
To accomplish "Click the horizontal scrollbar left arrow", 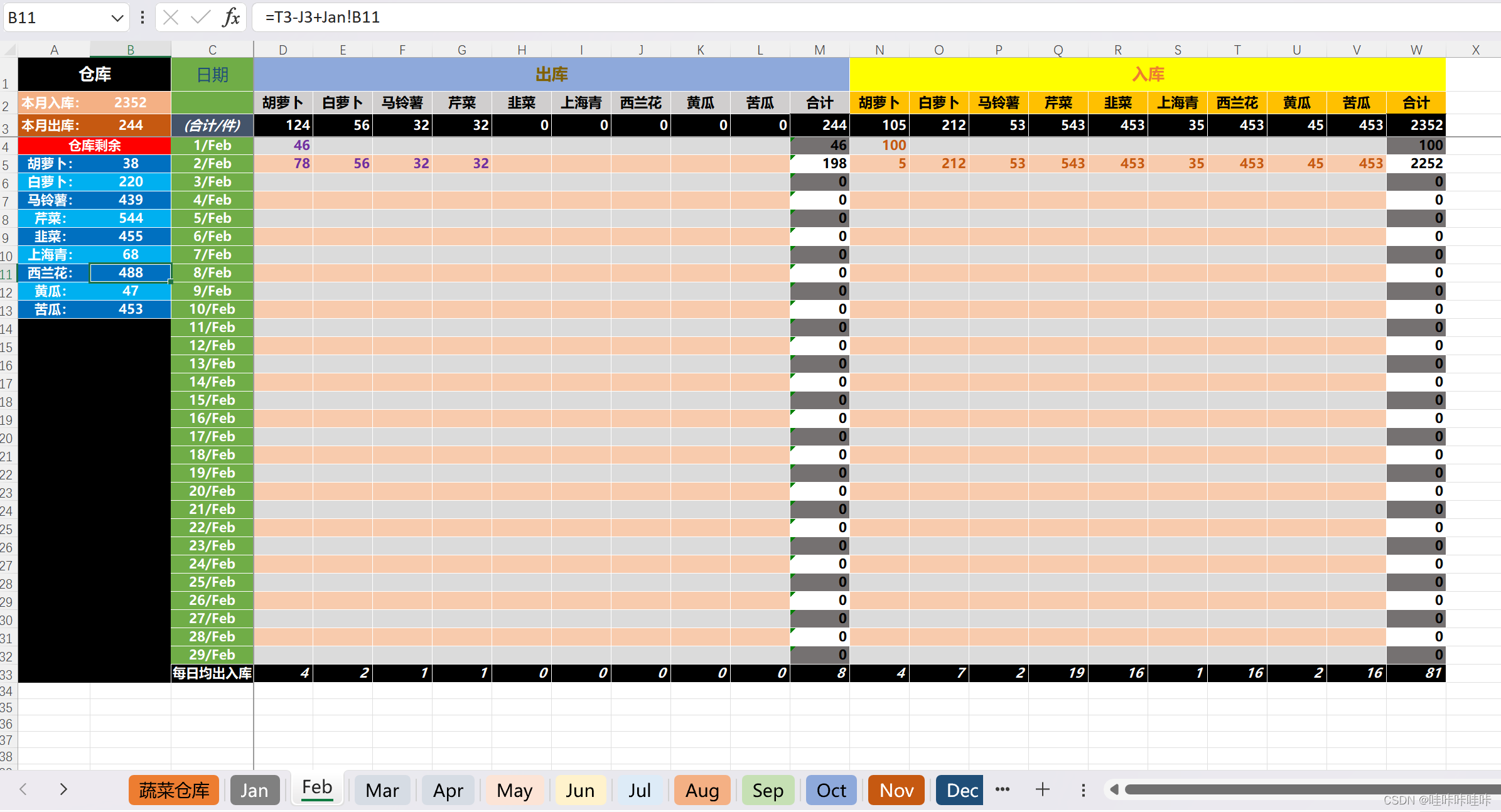I will coord(1114,789).
